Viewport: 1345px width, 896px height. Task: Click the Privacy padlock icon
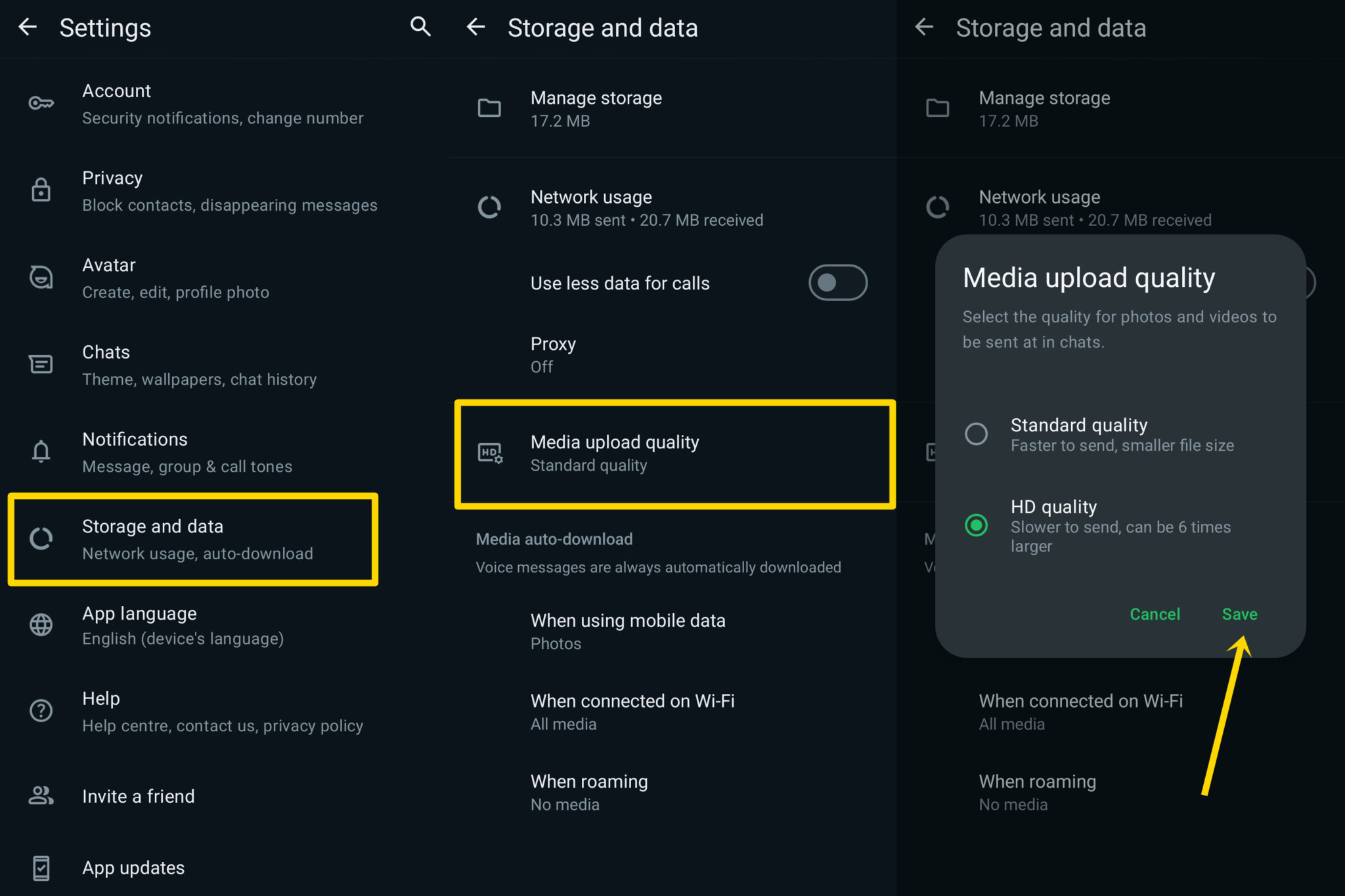[x=41, y=190]
